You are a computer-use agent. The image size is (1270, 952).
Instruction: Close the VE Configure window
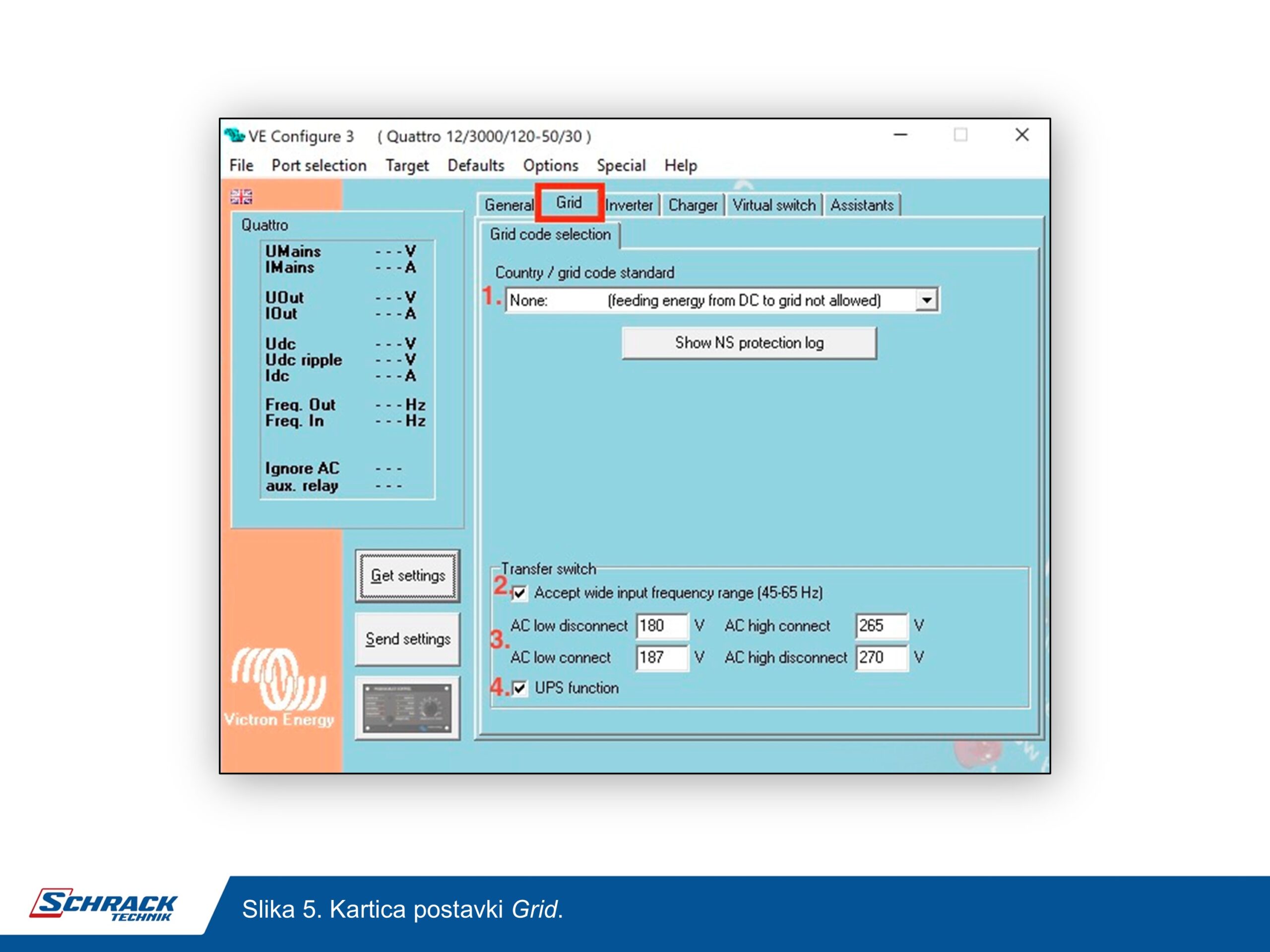click(1021, 135)
